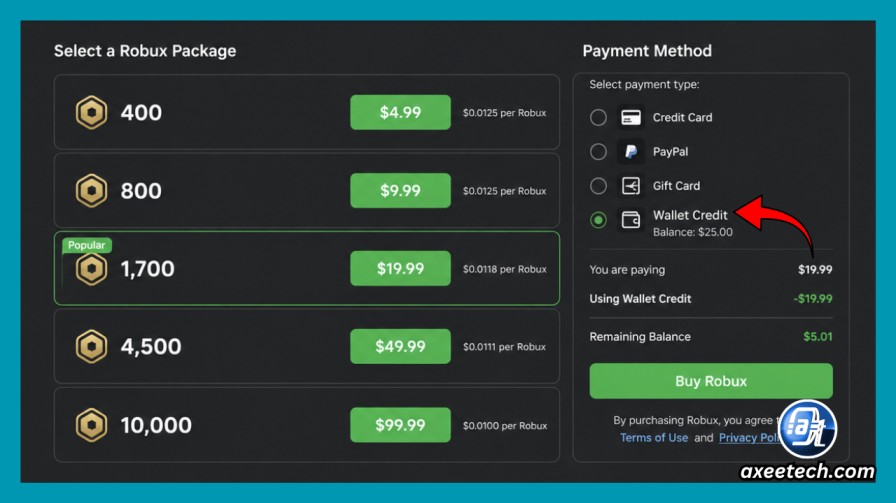Image resolution: width=896 pixels, height=503 pixels.
Task: Click the Balance: $25.00 text
Action: (x=693, y=232)
